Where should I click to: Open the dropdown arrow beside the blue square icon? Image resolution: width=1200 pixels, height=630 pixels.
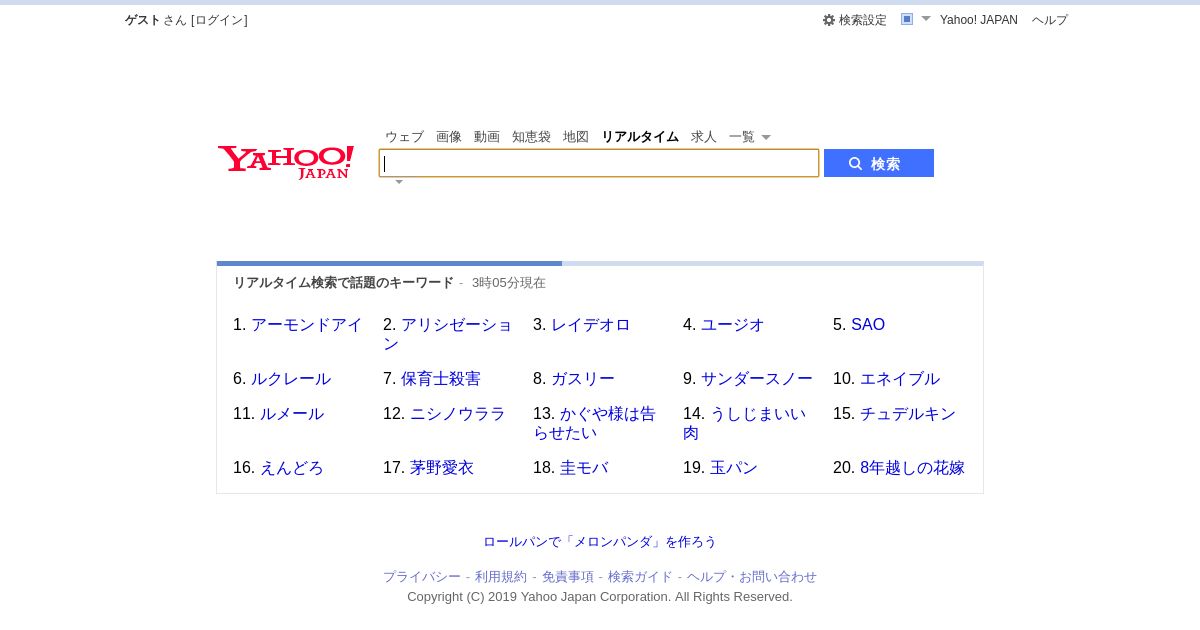[x=926, y=19]
